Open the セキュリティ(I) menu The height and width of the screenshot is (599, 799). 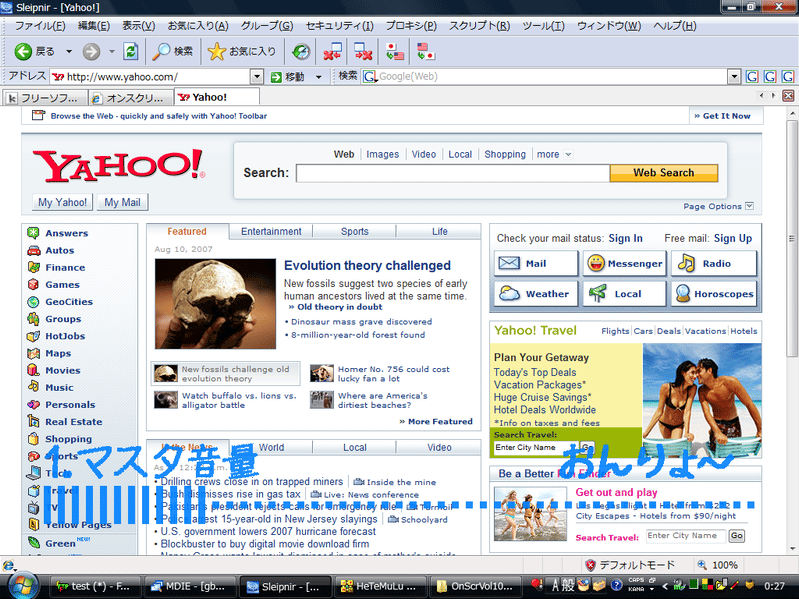339,25
